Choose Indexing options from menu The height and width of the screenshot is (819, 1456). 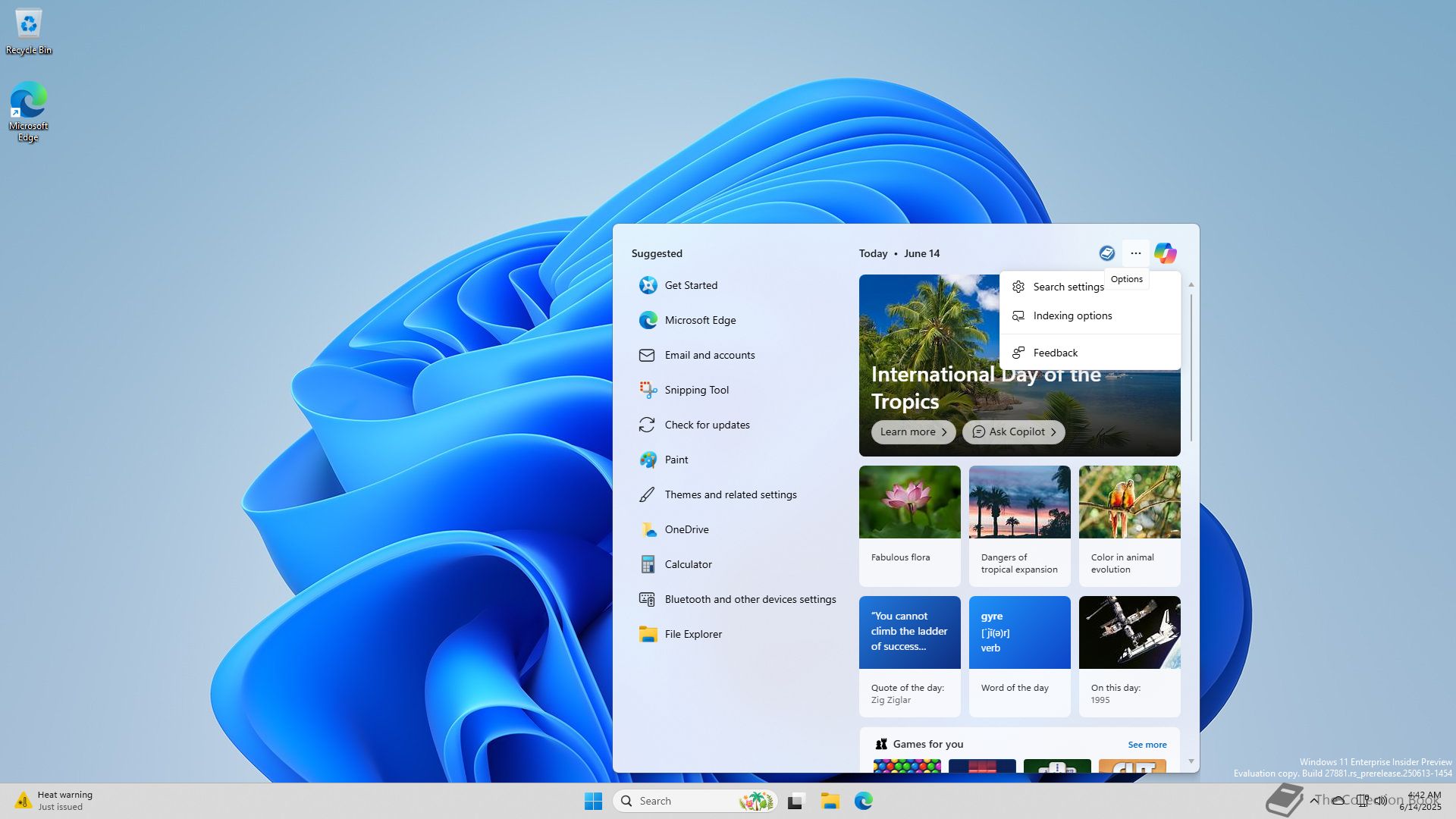tap(1072, 315)
